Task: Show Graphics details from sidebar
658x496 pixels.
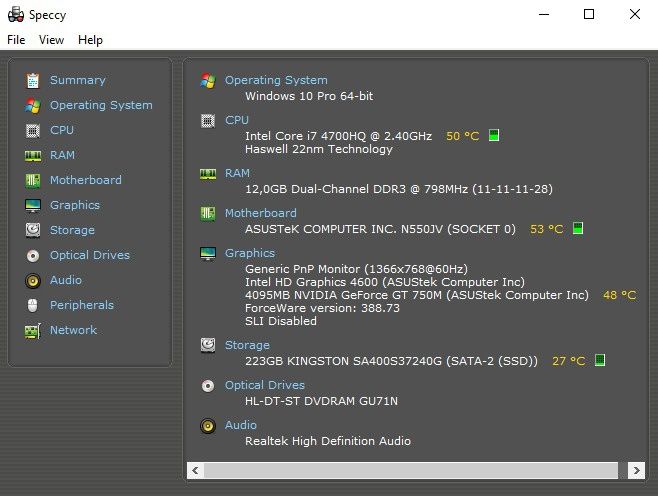Action: (x=75, y=205)
